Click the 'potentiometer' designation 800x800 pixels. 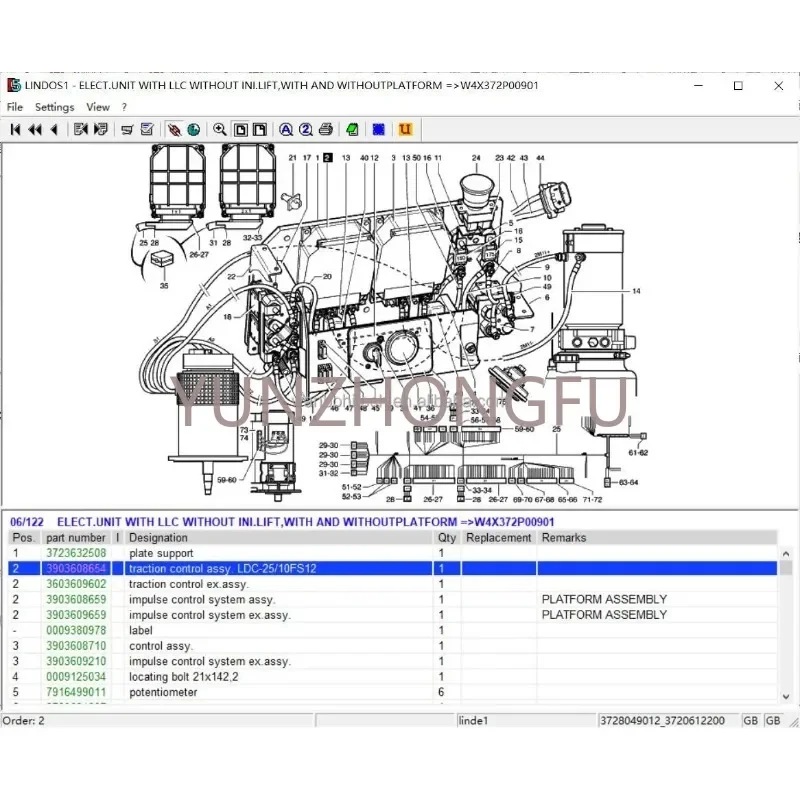(163, 692)
